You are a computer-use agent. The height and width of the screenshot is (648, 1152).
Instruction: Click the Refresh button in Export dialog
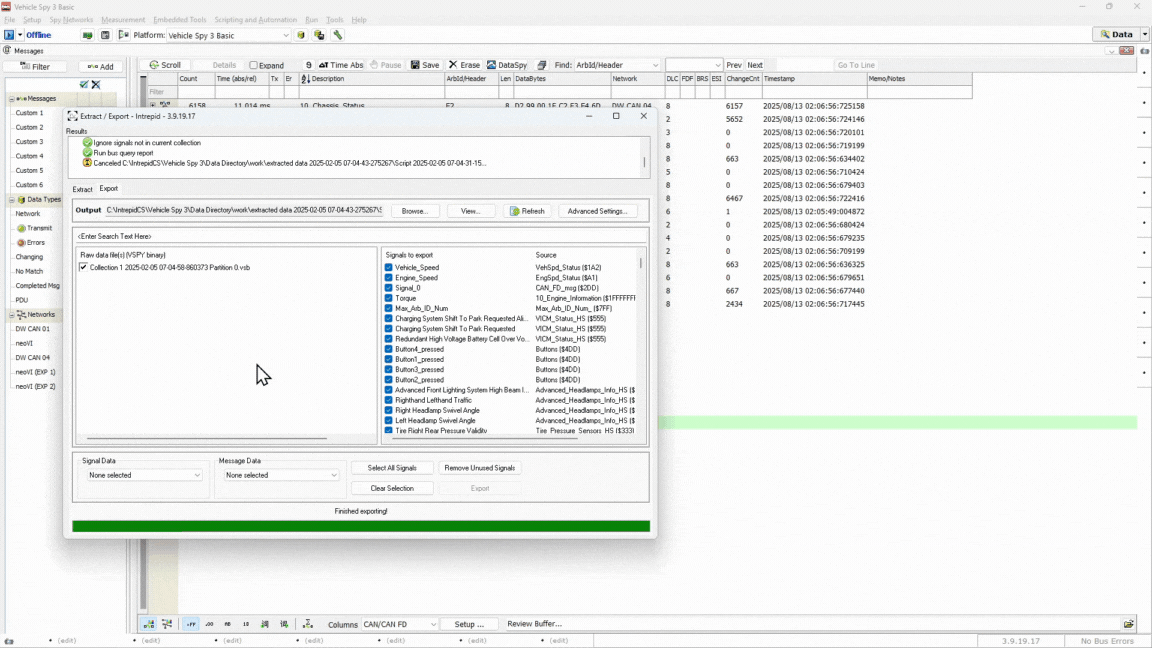(527, 211)
